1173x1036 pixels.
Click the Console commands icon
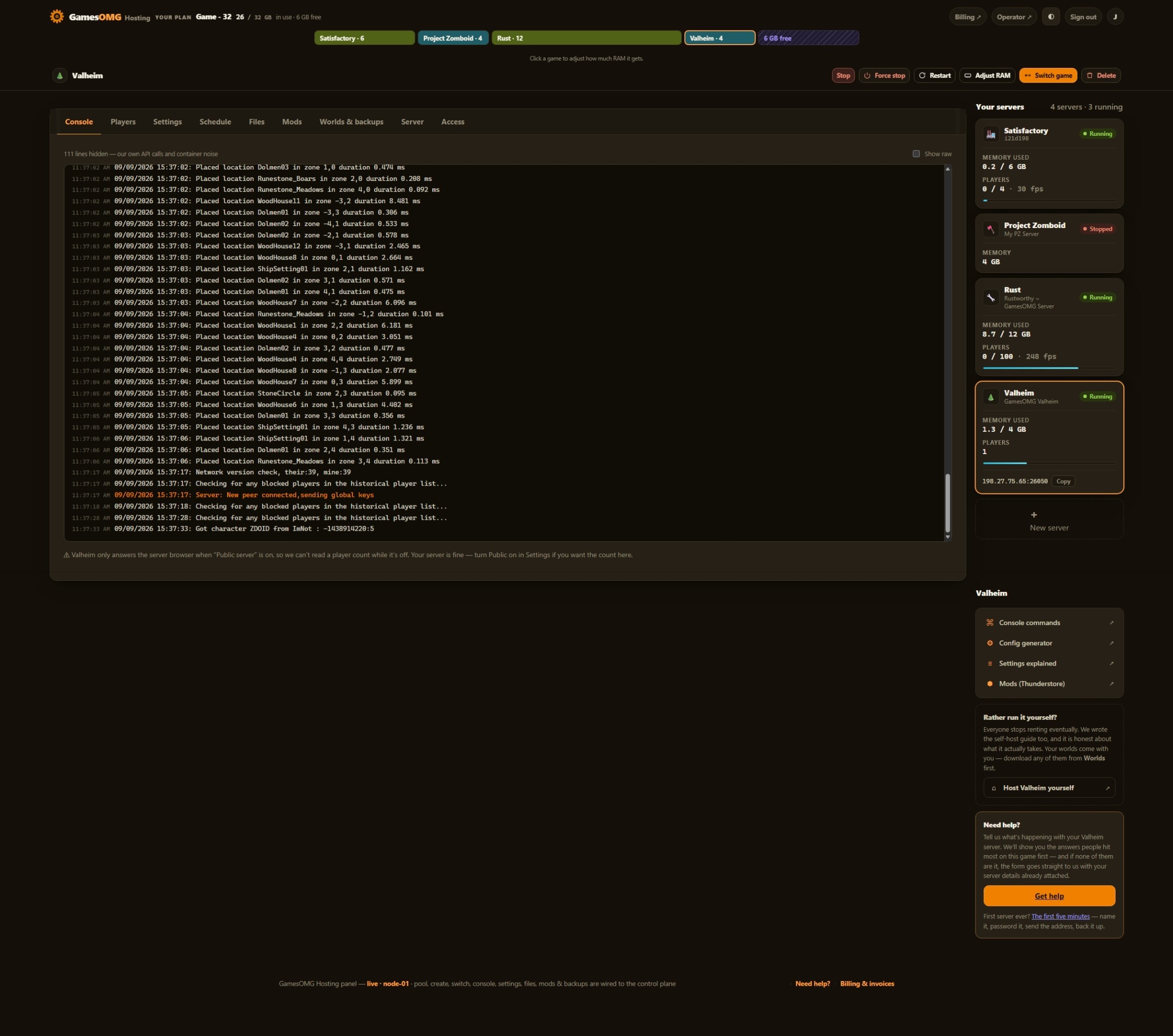(x=990, y=623)
